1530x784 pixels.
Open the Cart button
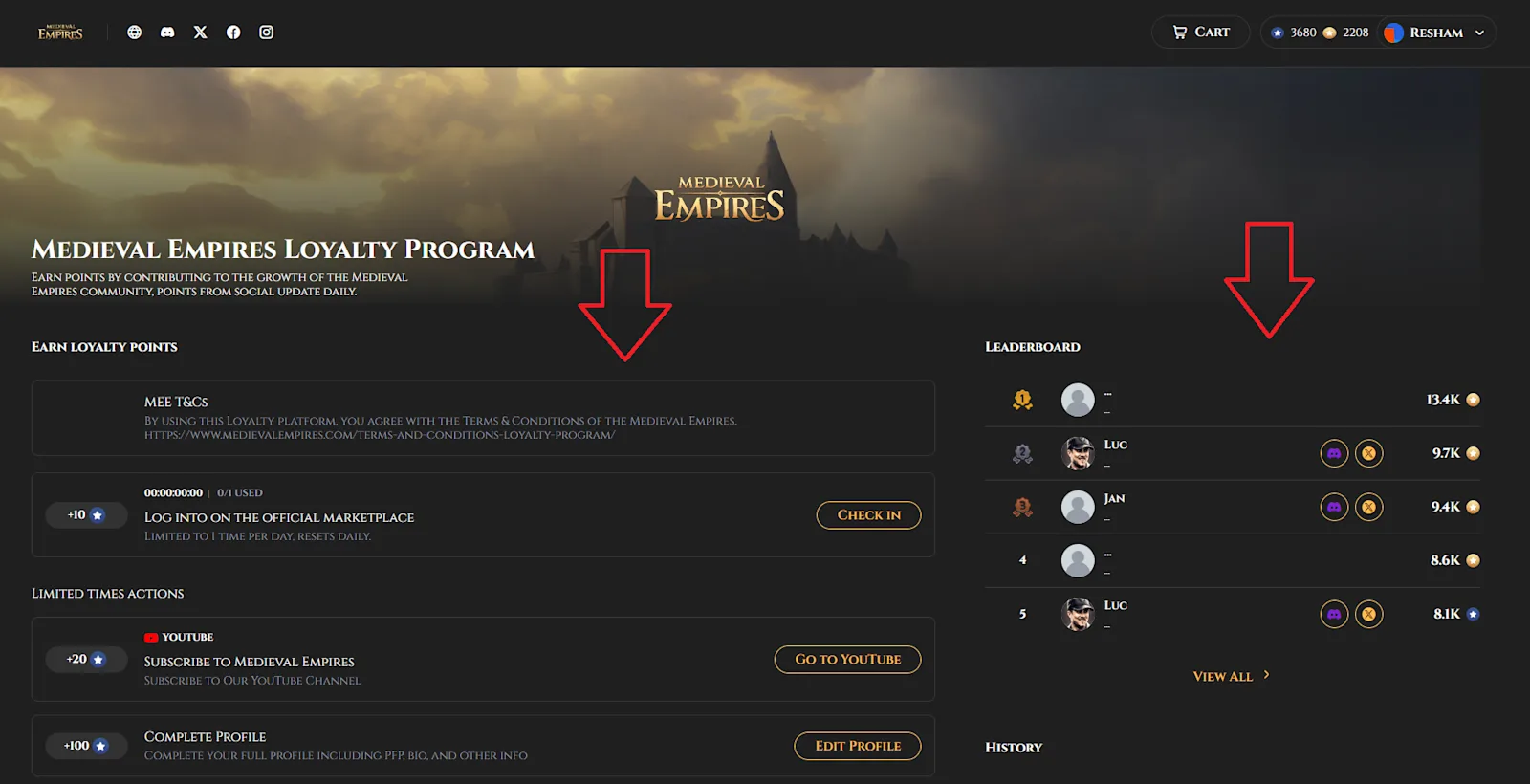coord(1201,33)
